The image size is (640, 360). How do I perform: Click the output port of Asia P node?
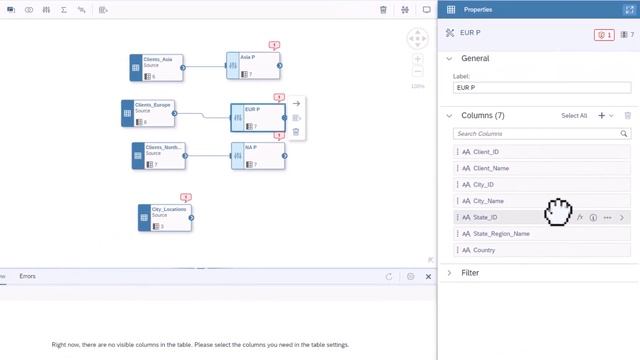coord(280,65)
